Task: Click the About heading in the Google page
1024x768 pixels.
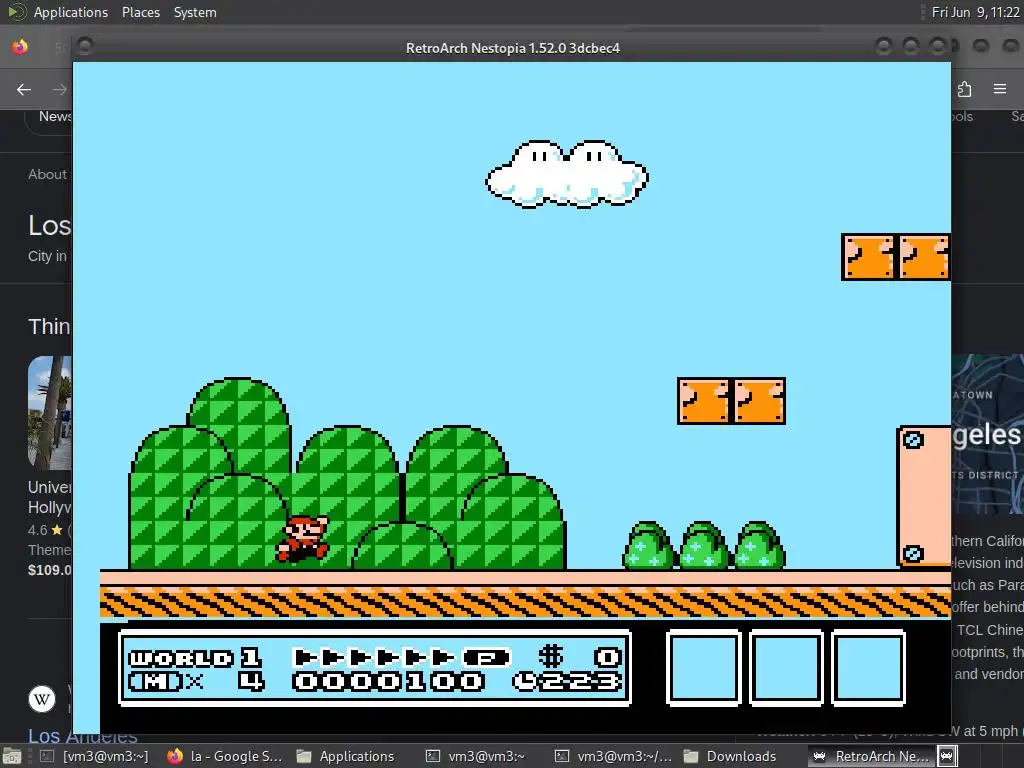Action: pyautogui.click(x=47, y=174)
